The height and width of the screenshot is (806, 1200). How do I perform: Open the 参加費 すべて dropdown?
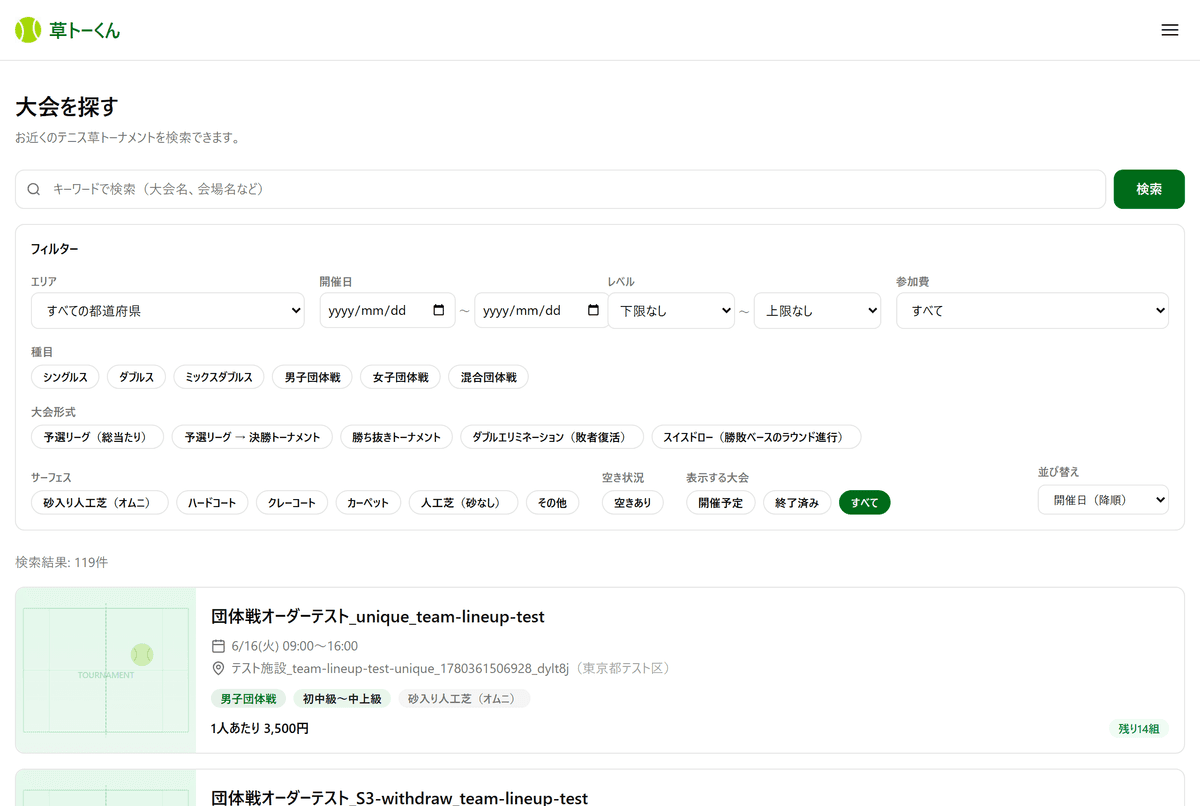click(x=1032, y=310)
